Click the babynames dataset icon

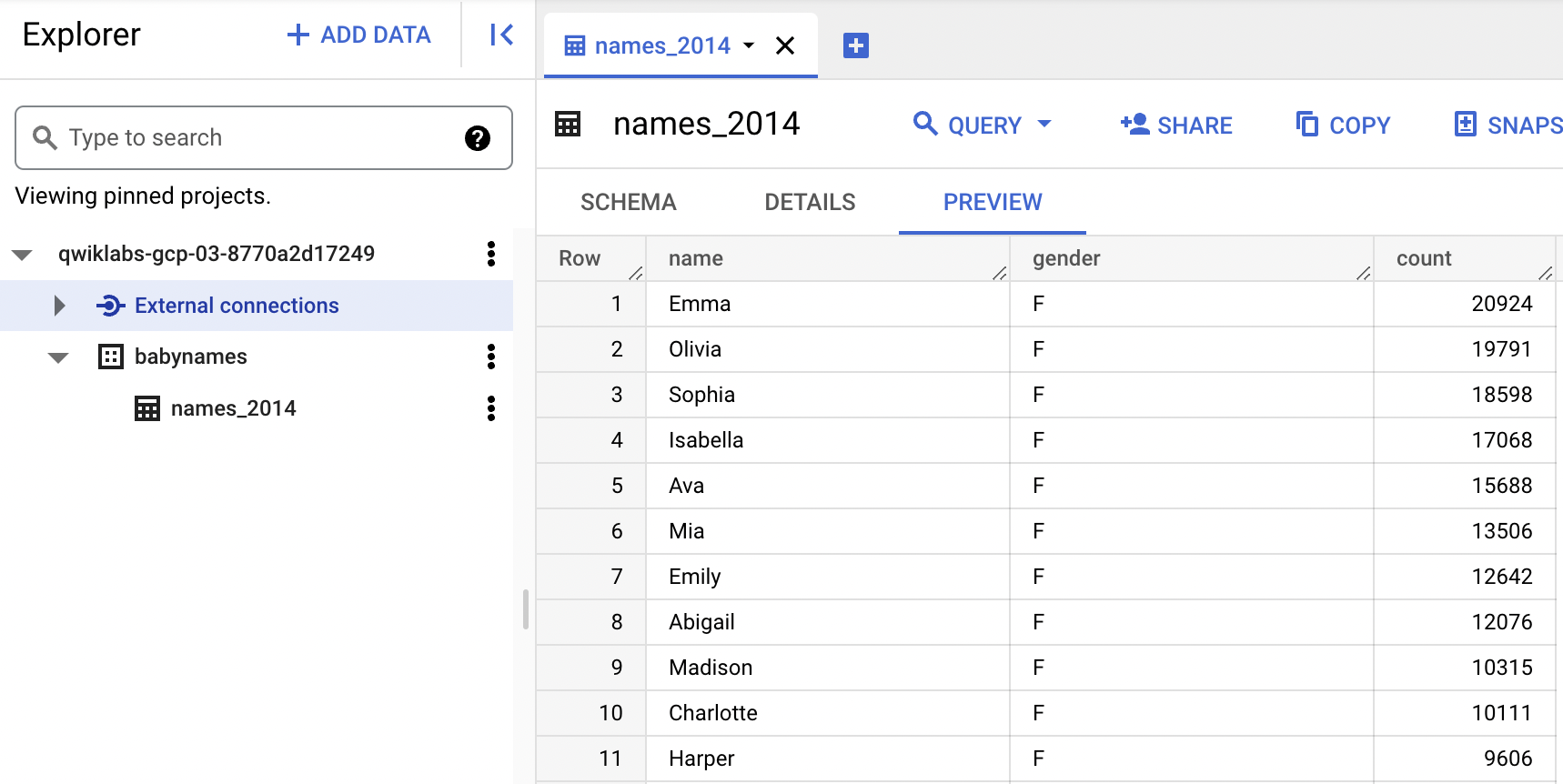point(111,357)
